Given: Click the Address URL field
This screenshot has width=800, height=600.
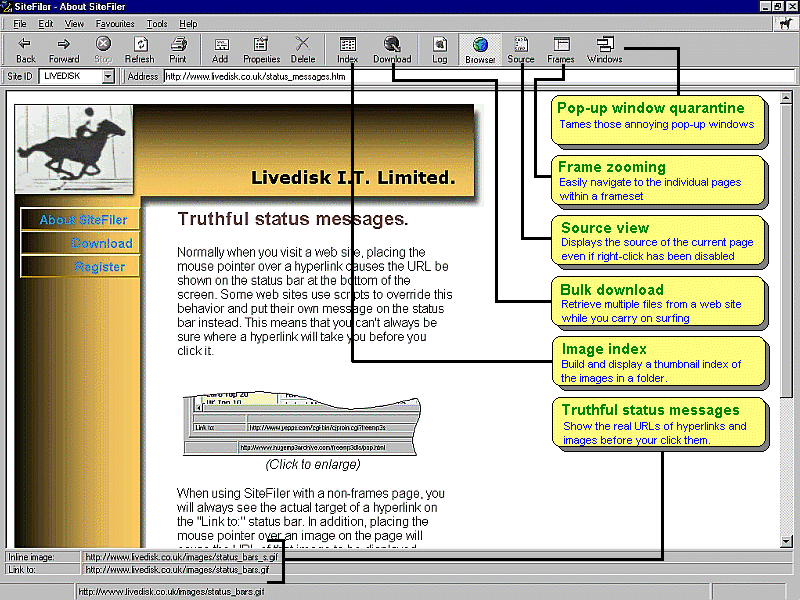Looking at the screenshot, I should click(x=479, y=77).
